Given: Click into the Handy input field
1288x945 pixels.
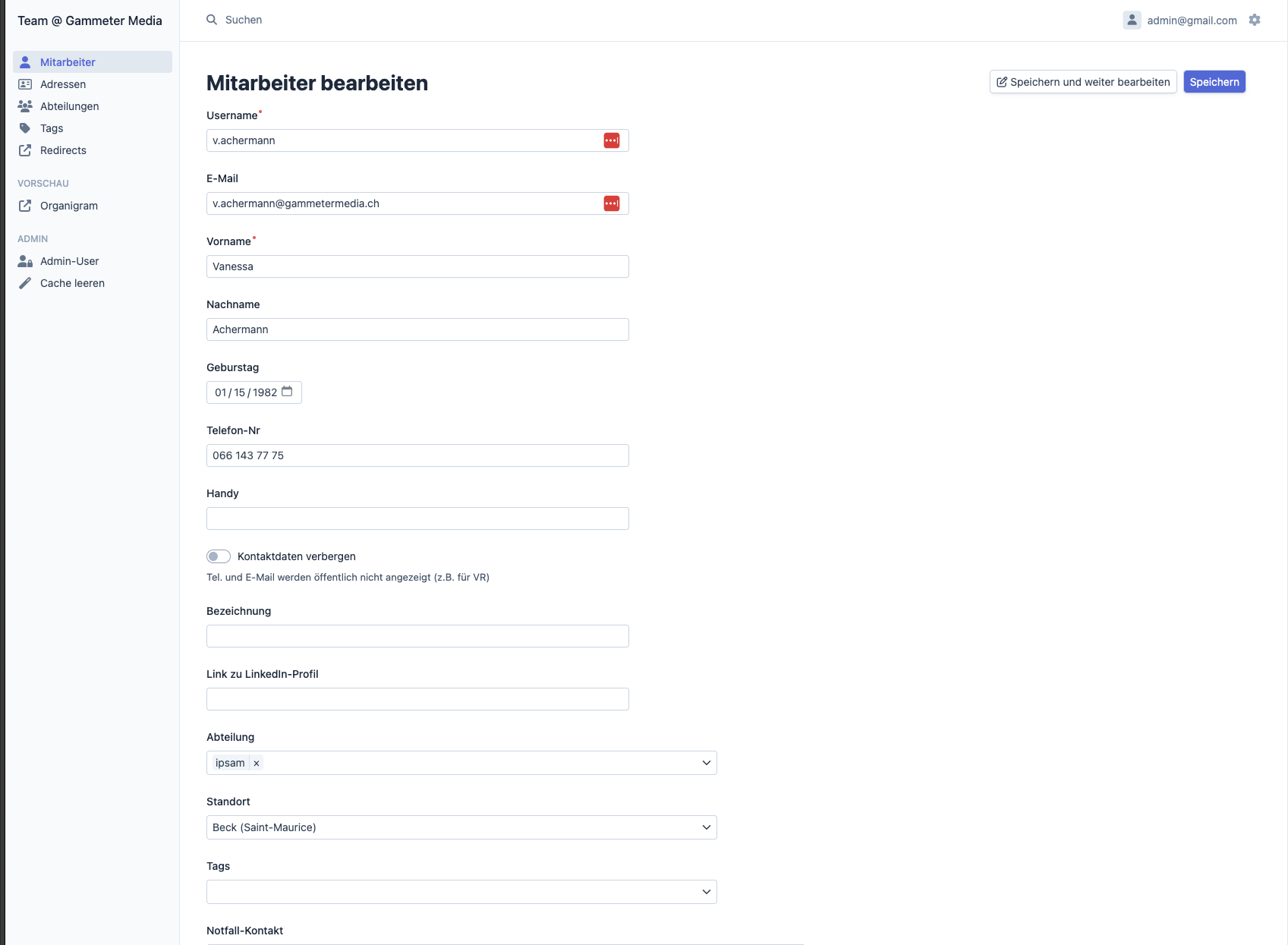Looking at the screenshot, I should [417, 518].
